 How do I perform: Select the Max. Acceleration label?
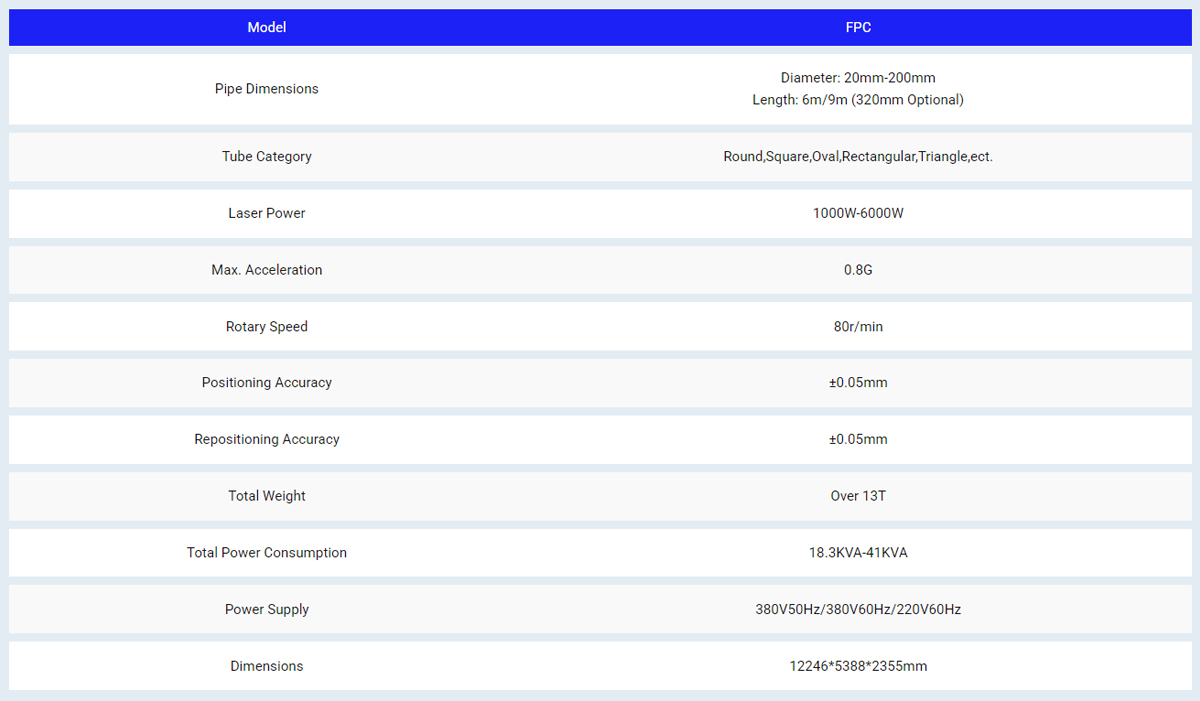click(266, 270)
